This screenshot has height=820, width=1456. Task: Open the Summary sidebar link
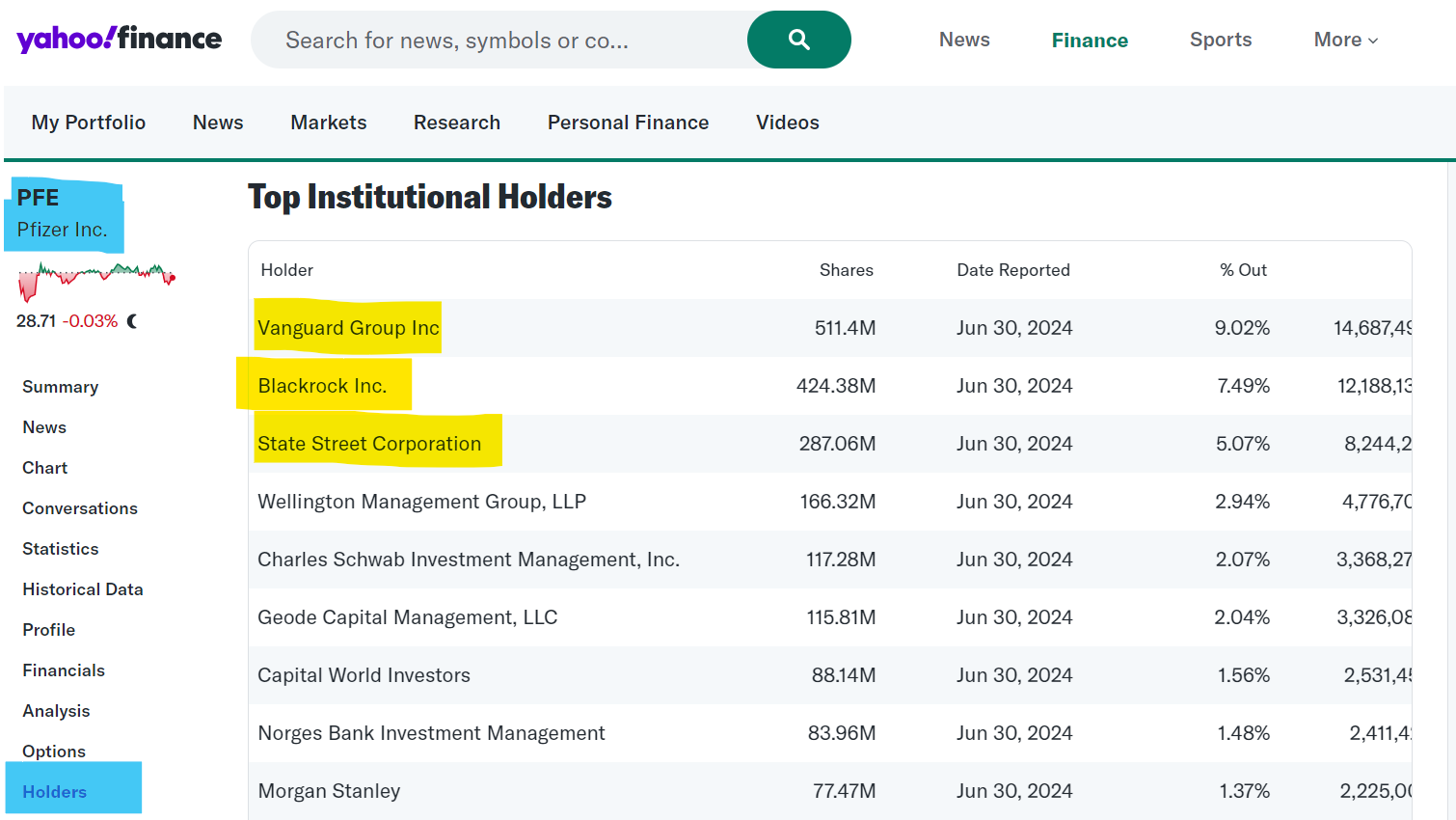[x=61, y=387]
